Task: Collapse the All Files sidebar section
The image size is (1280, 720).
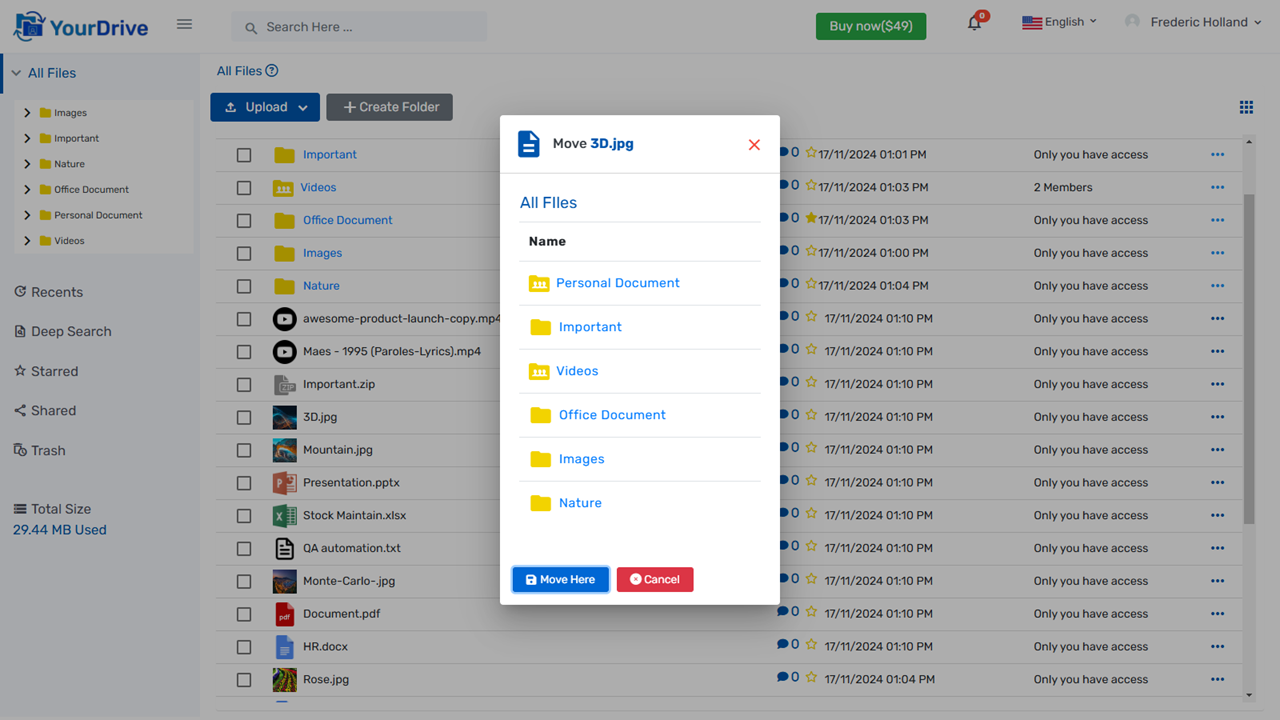Action: pos(17,72)
